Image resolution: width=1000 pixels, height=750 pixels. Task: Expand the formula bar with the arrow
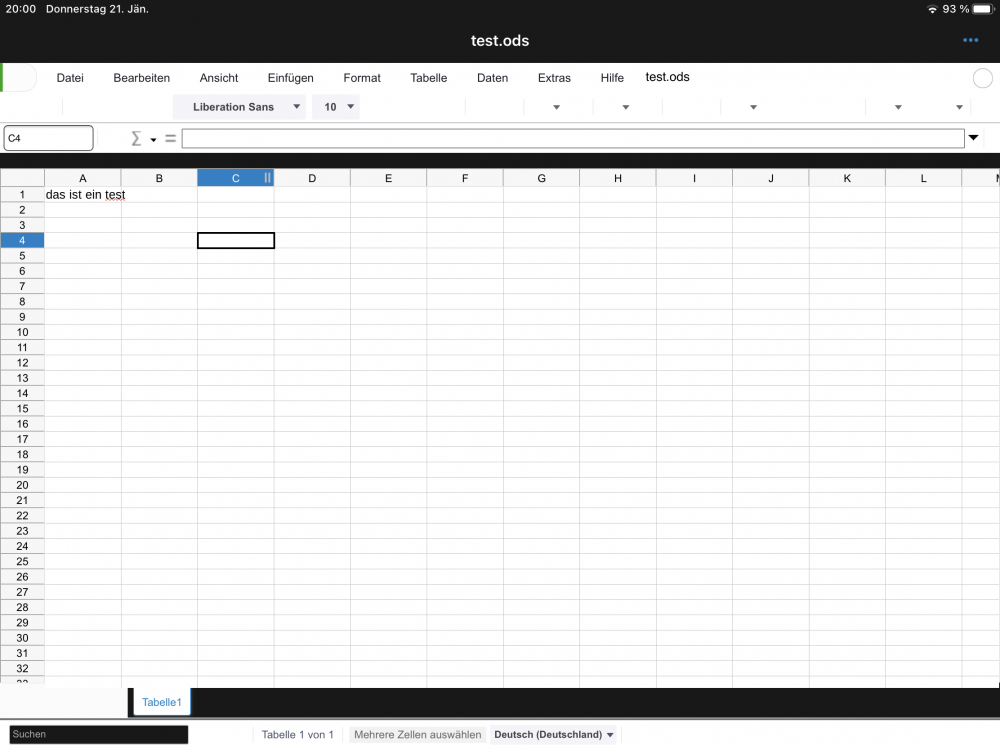pos(973,138)
